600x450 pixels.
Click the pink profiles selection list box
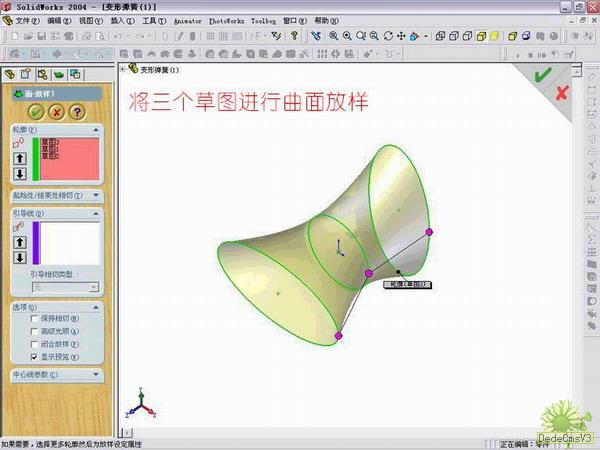click(69, 158)
